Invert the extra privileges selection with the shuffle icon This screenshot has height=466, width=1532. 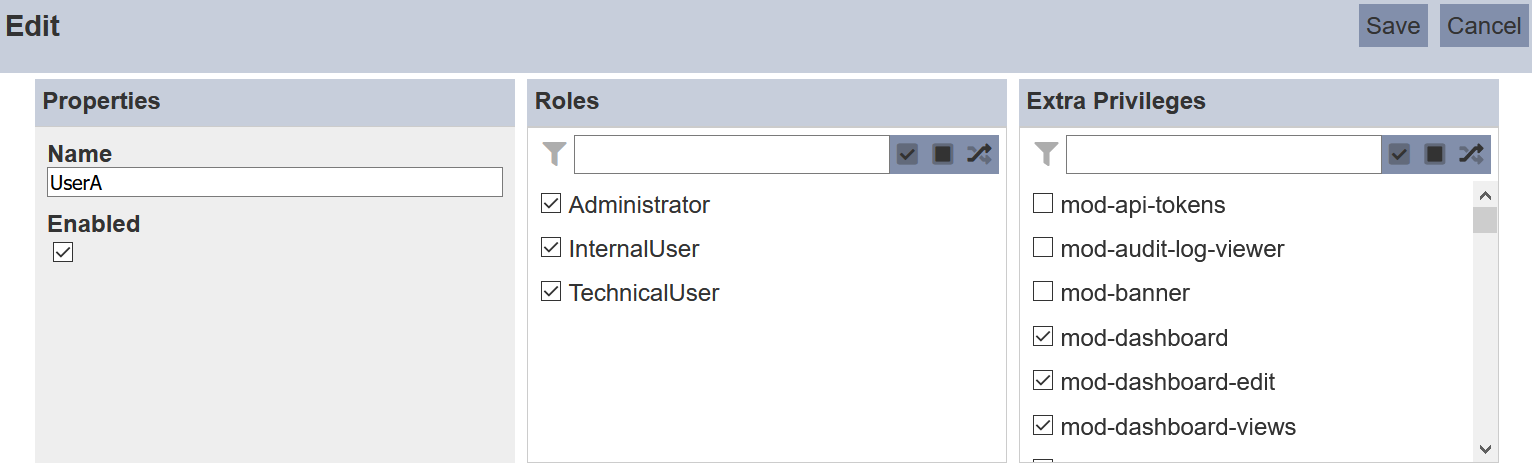click(1471, 154)
